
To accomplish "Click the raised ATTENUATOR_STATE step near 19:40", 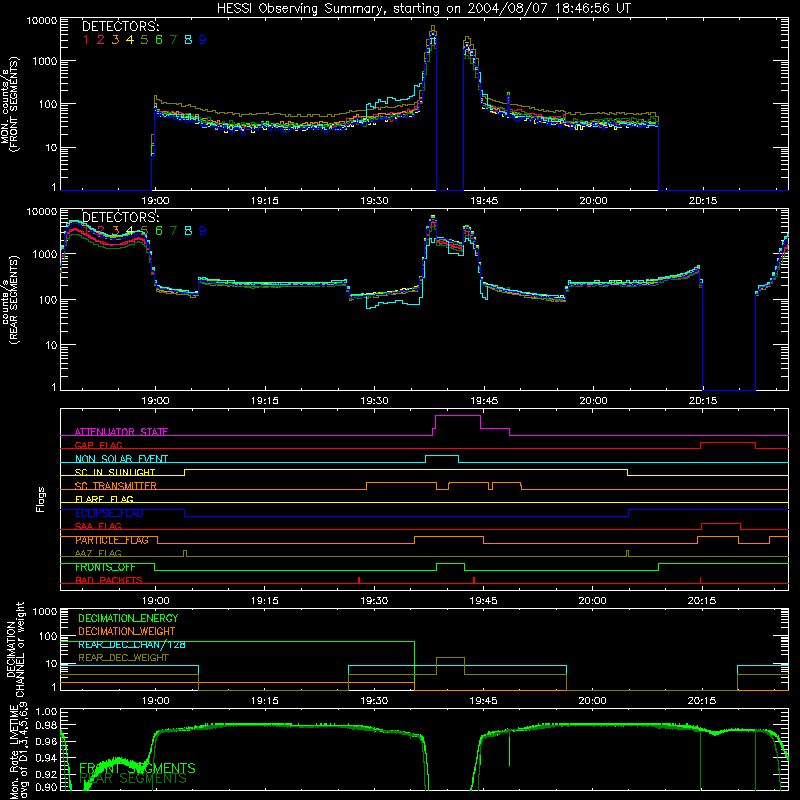I will pos(458,416).
